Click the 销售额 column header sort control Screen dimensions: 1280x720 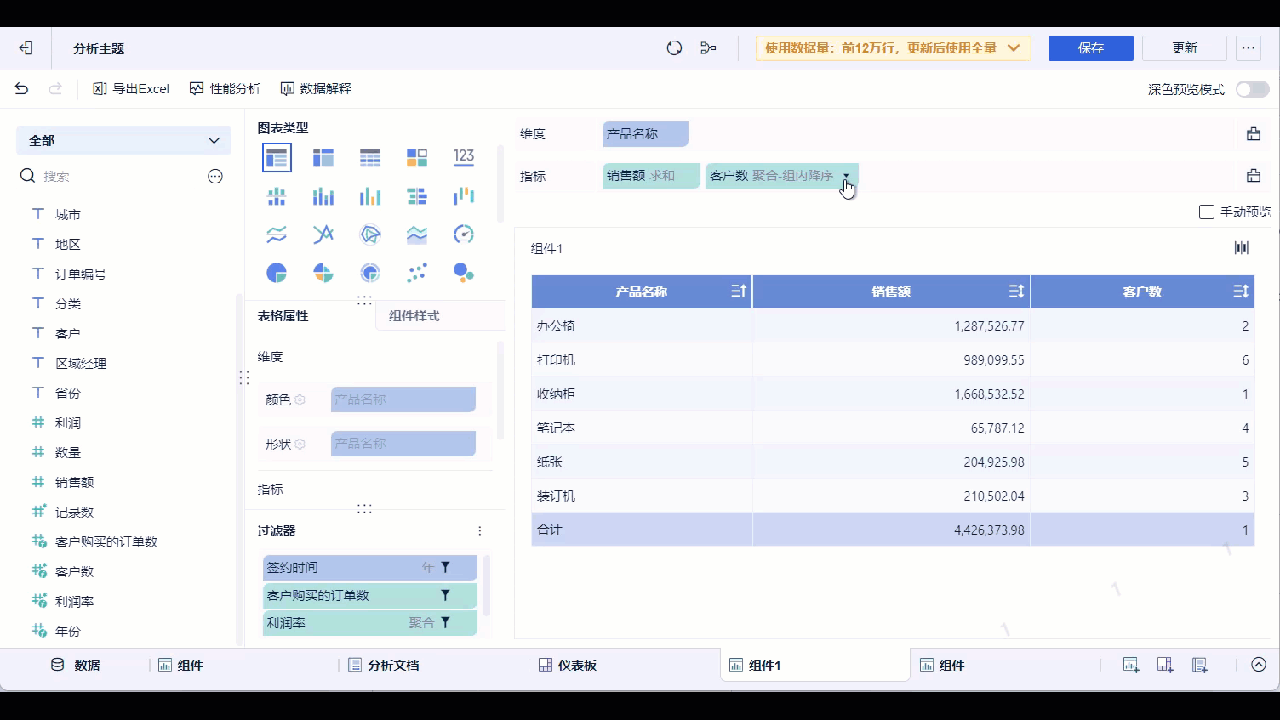point(1018,291)
